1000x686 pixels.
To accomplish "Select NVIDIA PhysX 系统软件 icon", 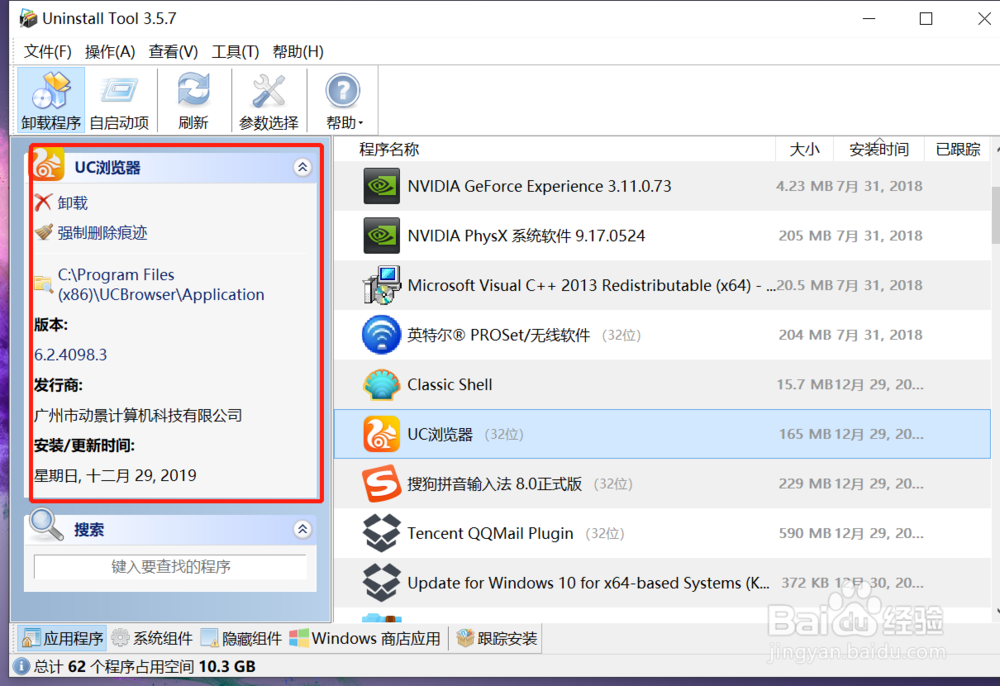I will pos(381,236).
